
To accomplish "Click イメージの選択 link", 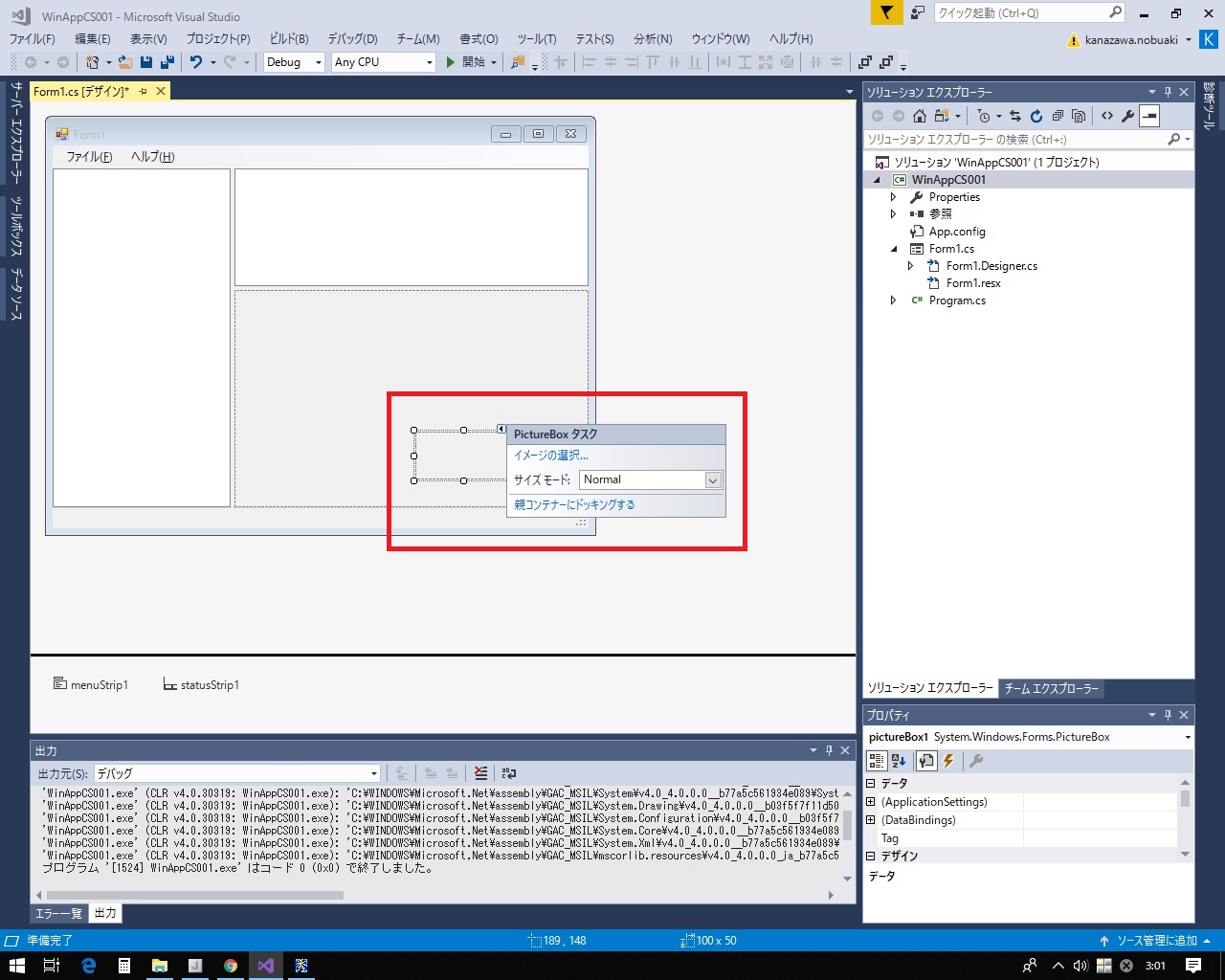I will pyautogui.click(x=551, y=456).
